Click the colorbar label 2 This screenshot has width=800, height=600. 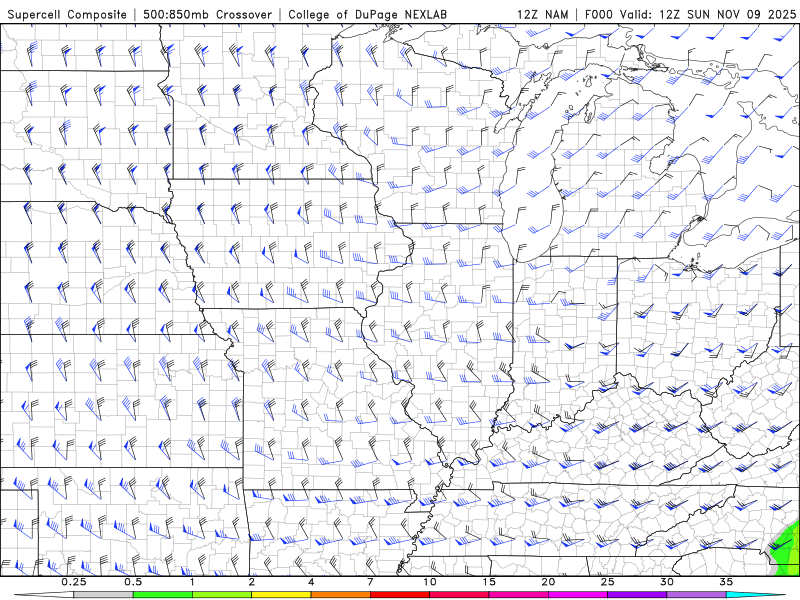click(252, 582)
